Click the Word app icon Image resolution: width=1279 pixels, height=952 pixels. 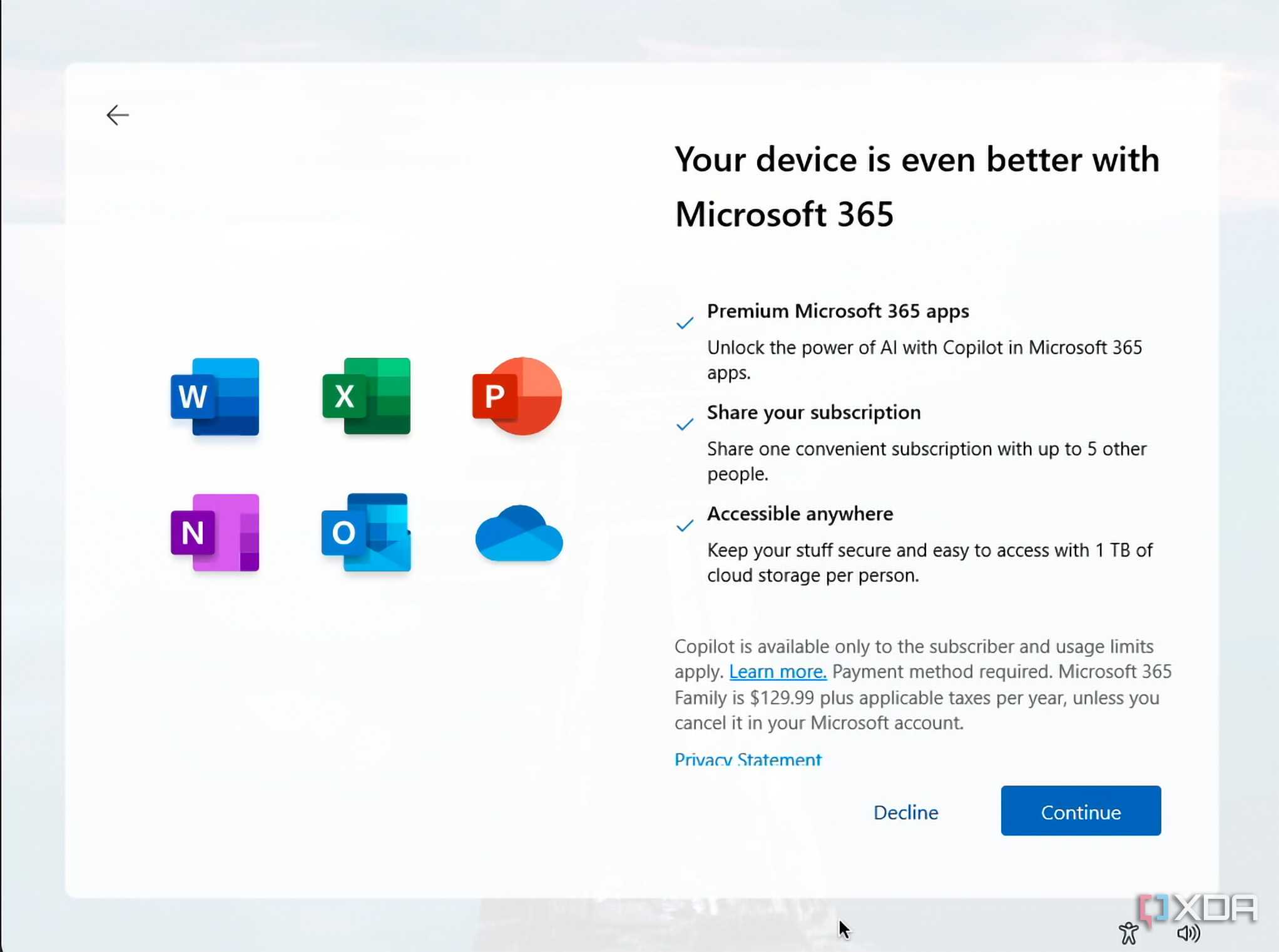pyautogui.click(x=215, y=397)
